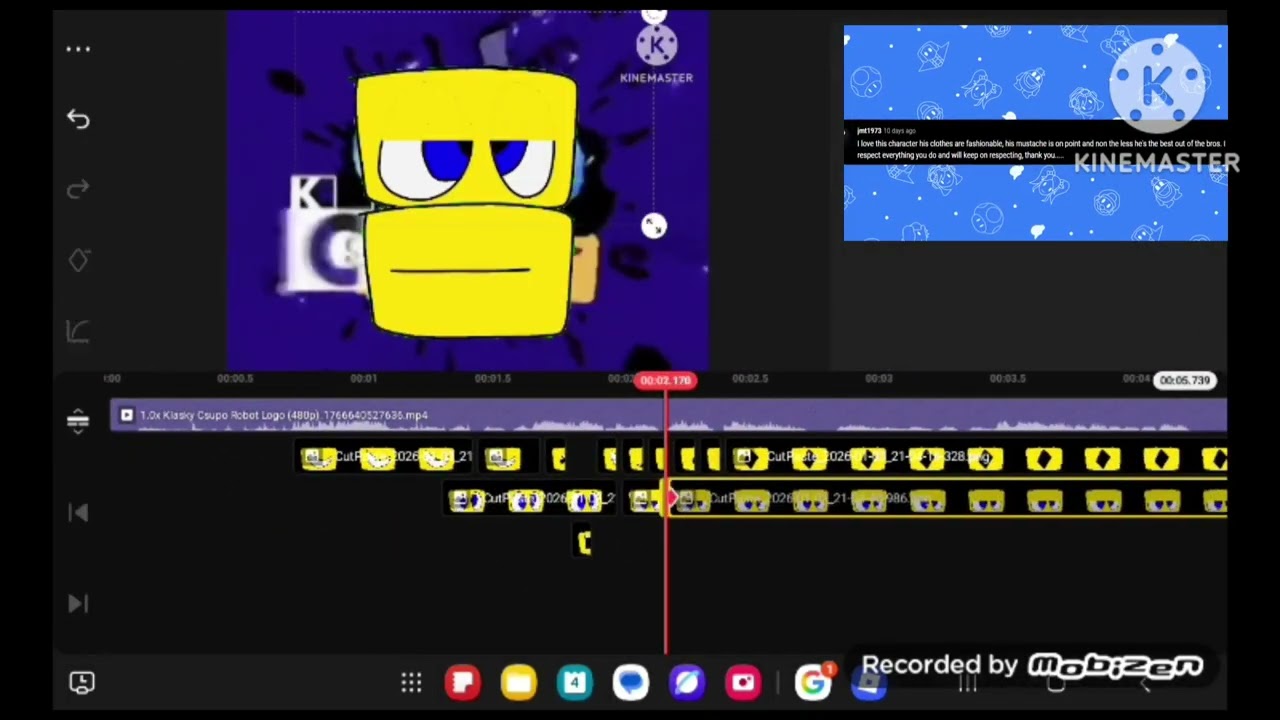
Task: Undo the last edit
Action: coord(78,119)
